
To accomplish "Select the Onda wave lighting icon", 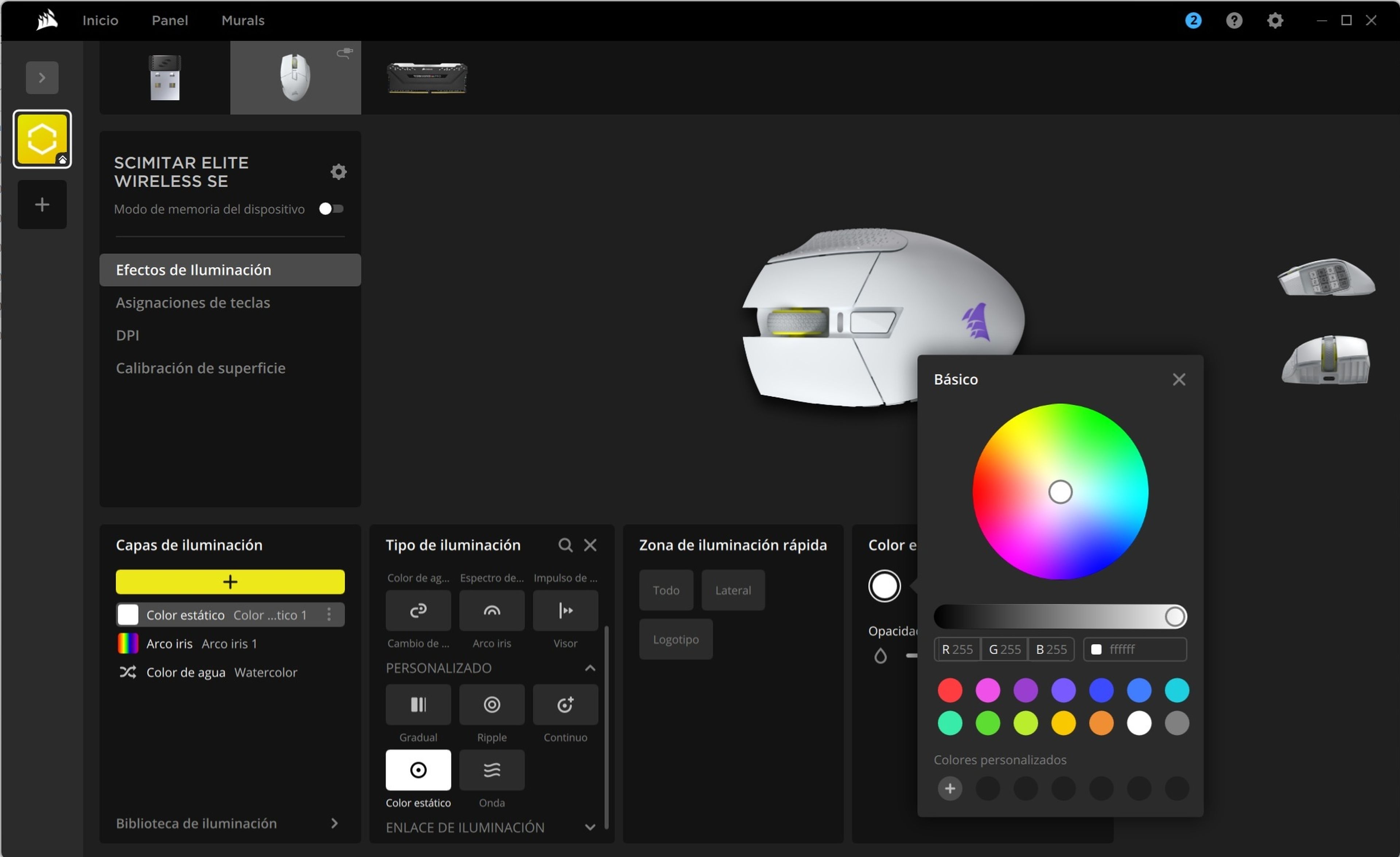I will point(491,770).
